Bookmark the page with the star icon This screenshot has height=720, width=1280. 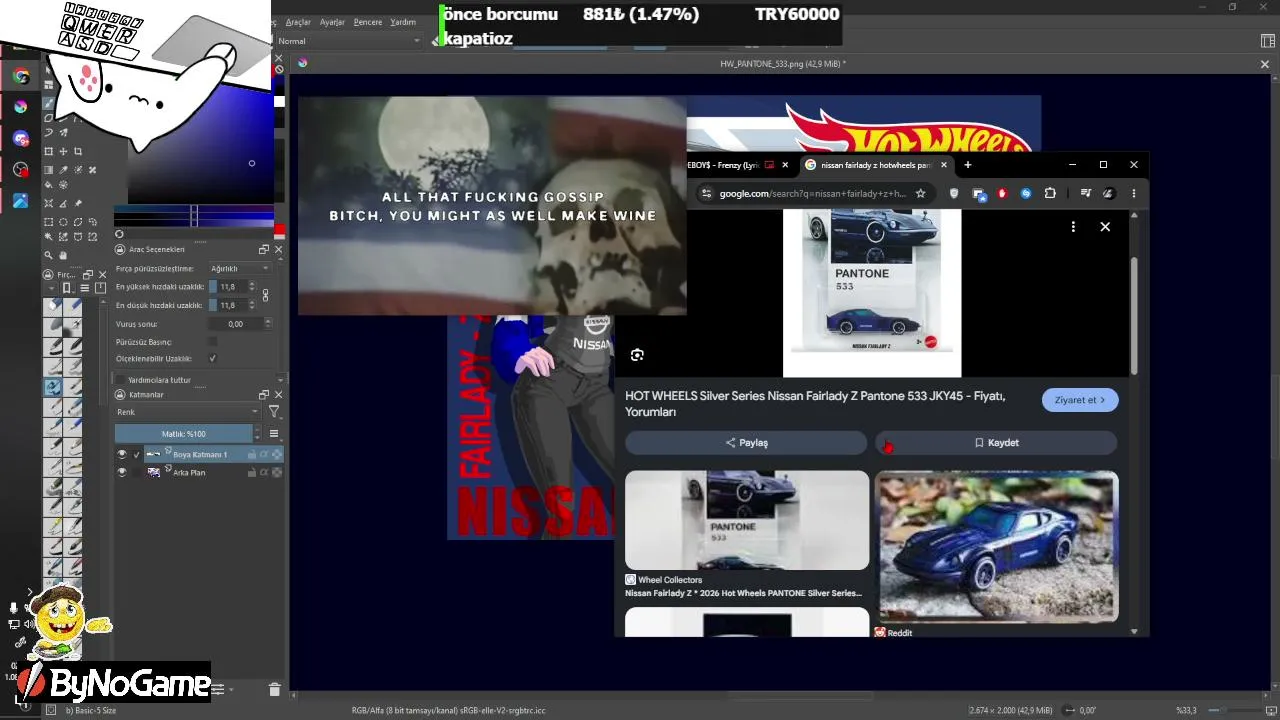click(x=920, y=193)
